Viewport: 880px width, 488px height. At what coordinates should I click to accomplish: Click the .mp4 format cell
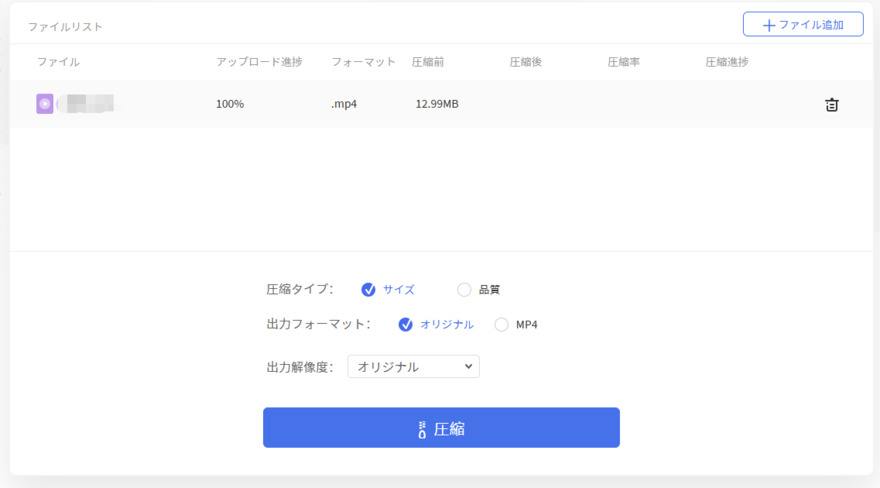pyautogui.click(x=344, y=104)
